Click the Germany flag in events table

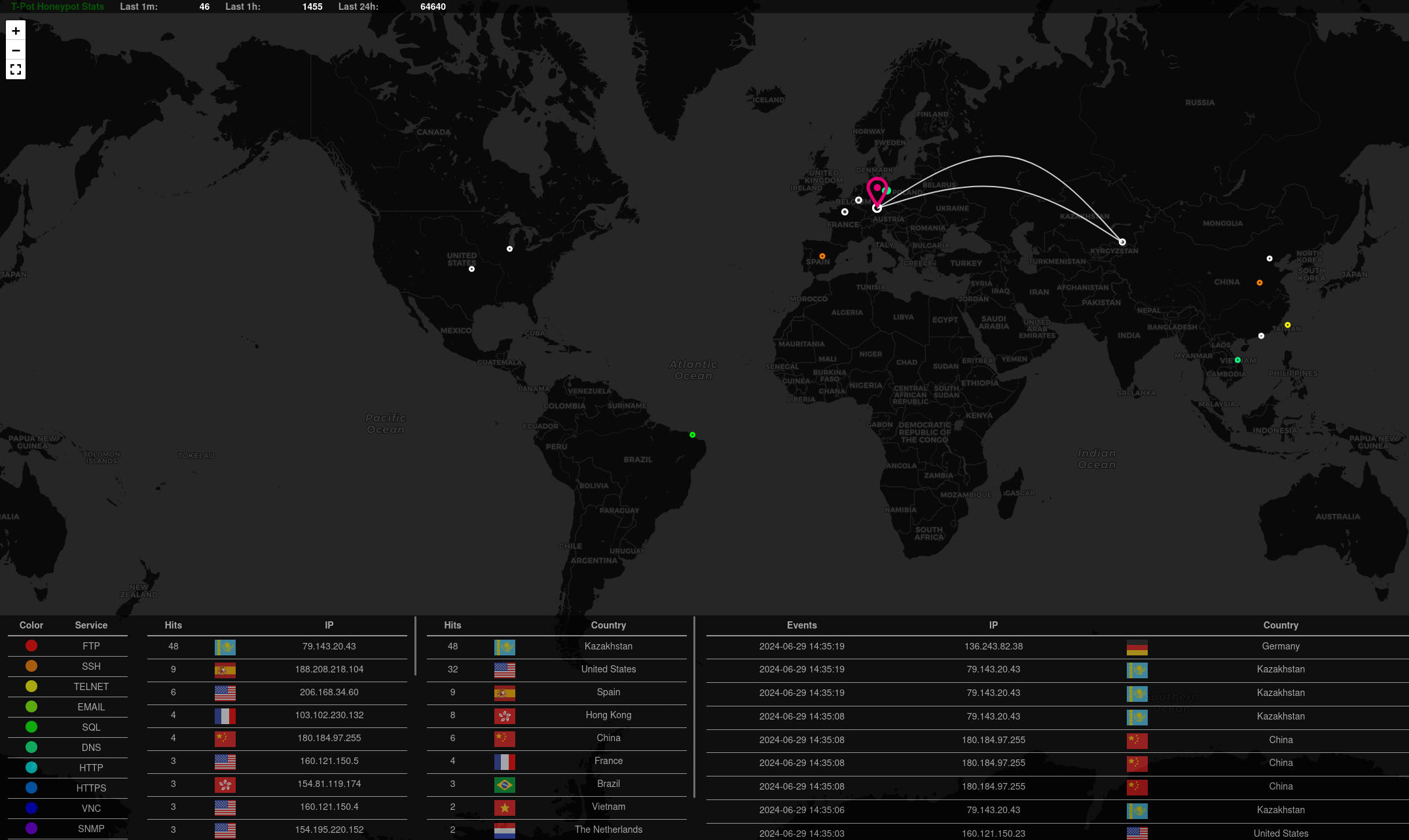tap(1137, 647)
